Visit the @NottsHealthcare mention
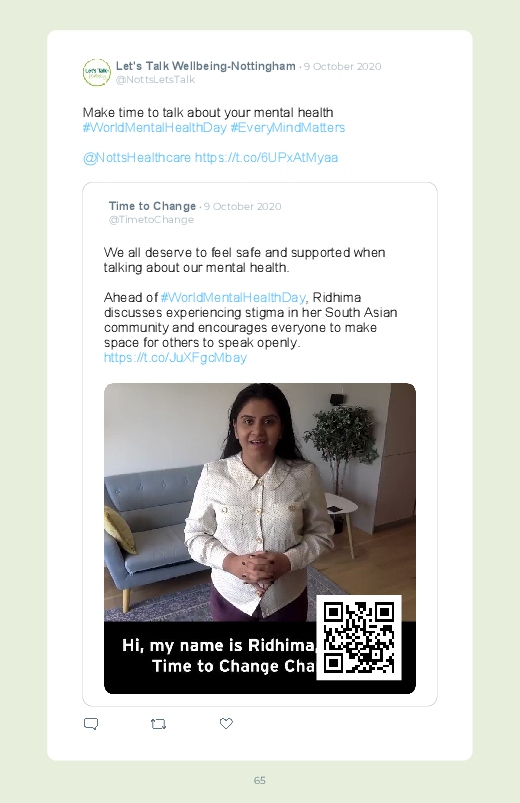The image size is (520, 803). click(x=137, y=158)
